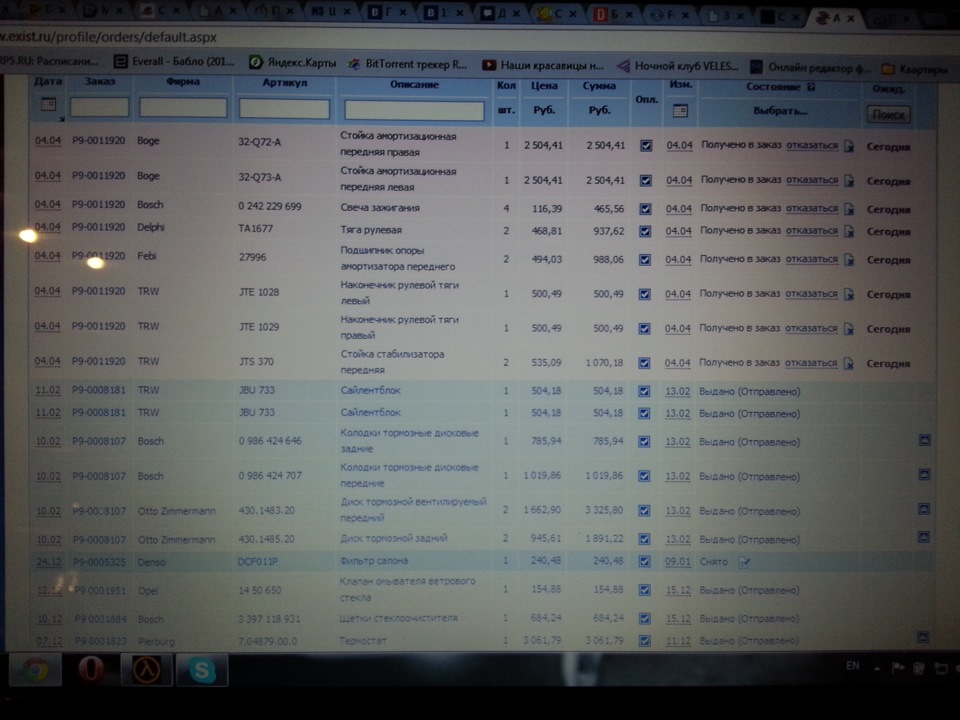Screen dimensions: 960x720
Task: Click the Заказ filter input field
Action: coord(99,107)
